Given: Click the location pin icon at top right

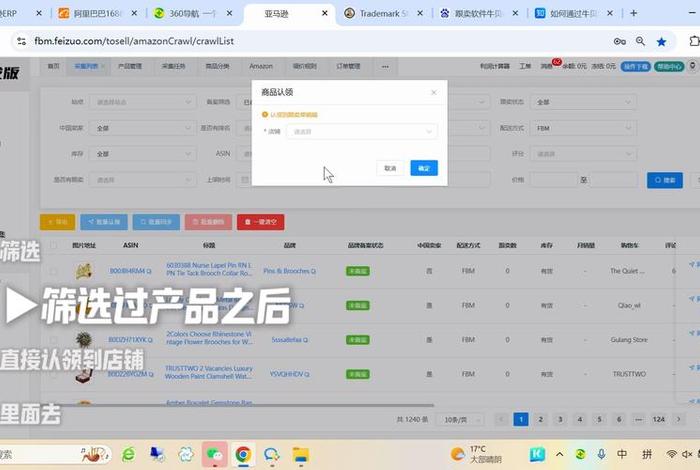Looking at the screenshot, I should (692, 66).
